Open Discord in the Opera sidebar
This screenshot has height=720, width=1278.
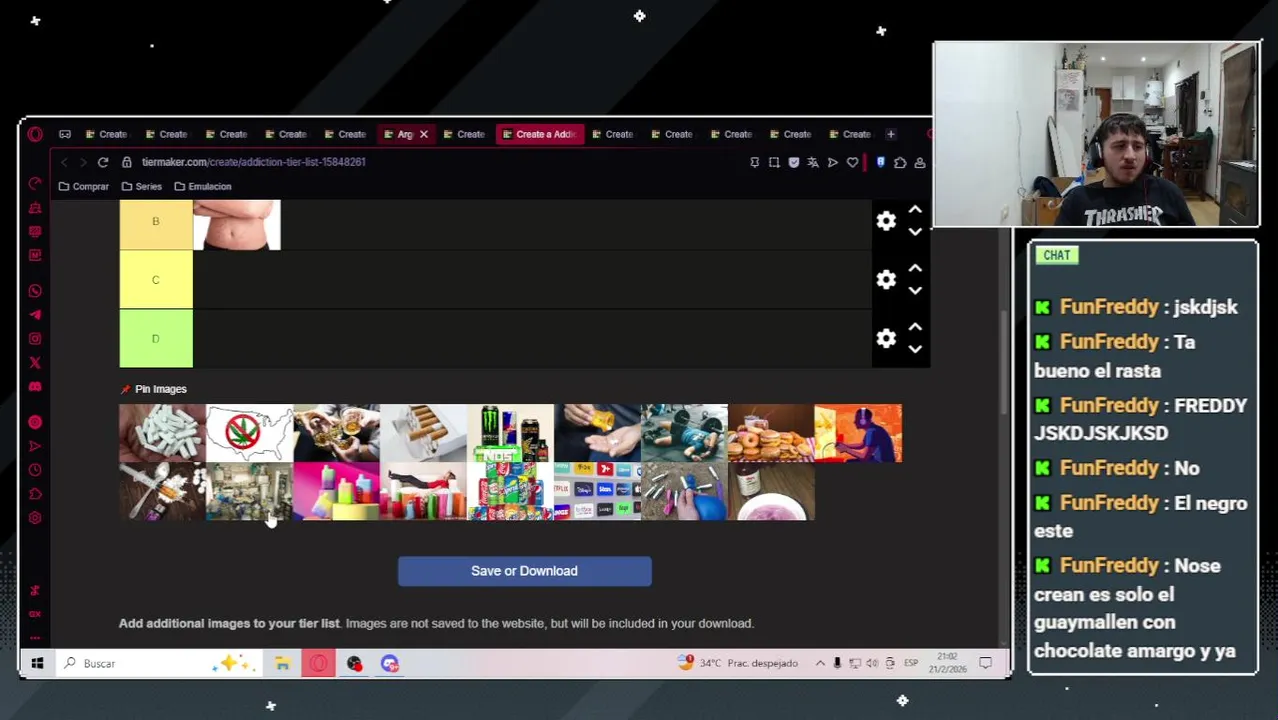pyautogui.click(x=35, y=387)
